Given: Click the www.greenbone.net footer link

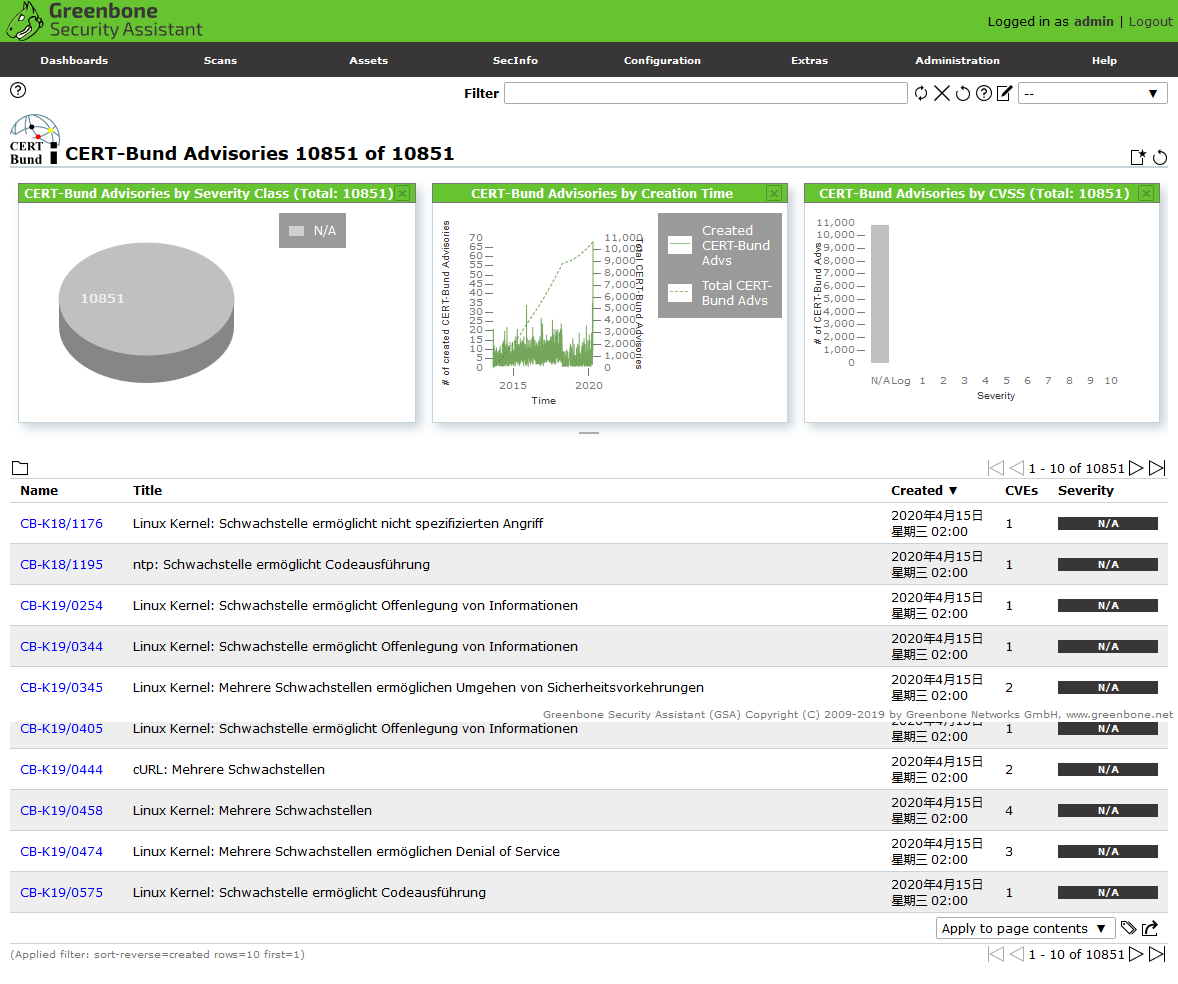Looking at the screenshot, I should pyautogui.click(x=1119, y=714).
